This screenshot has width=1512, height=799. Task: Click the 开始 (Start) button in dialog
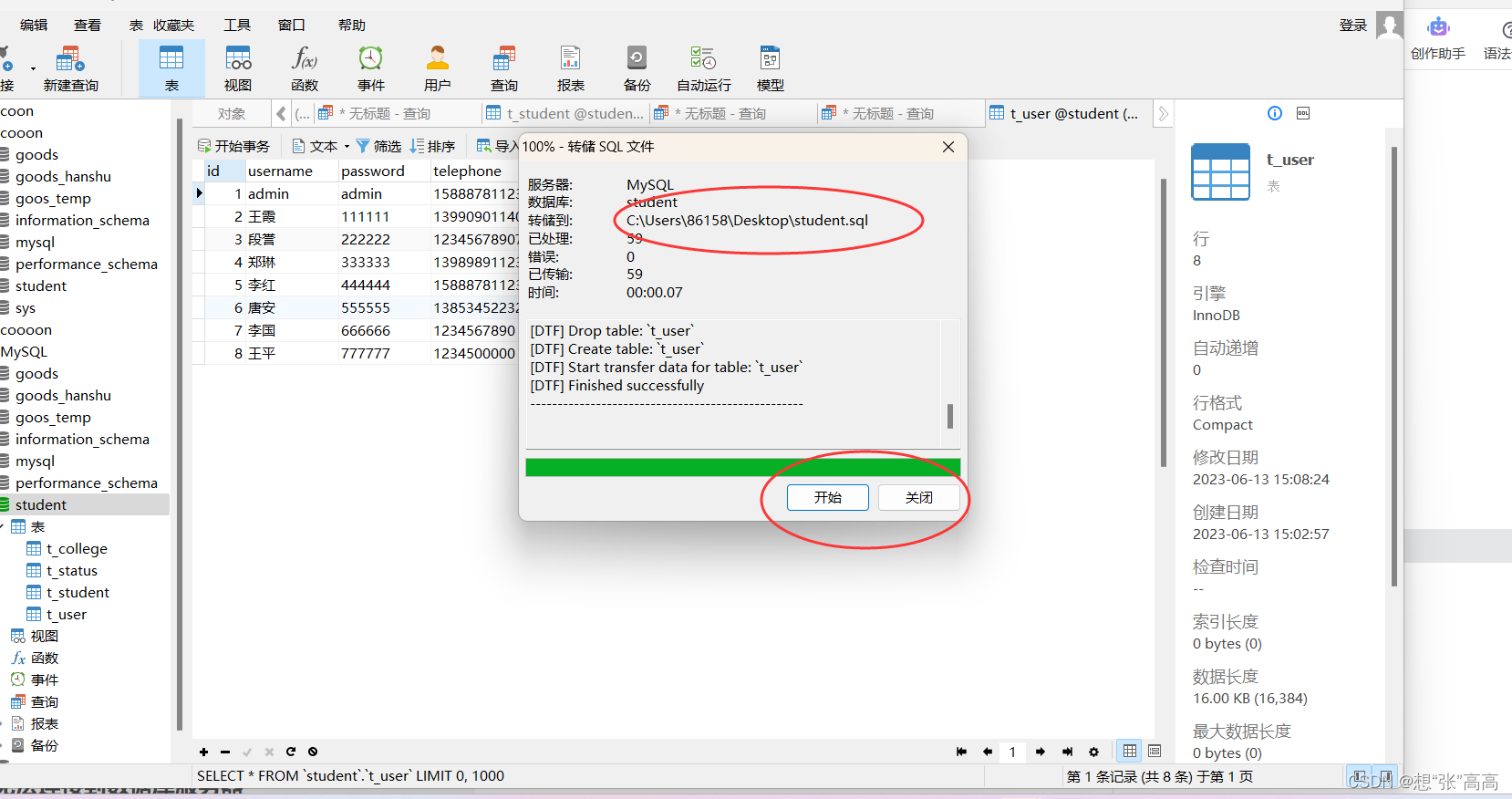(x=828, y=497)
